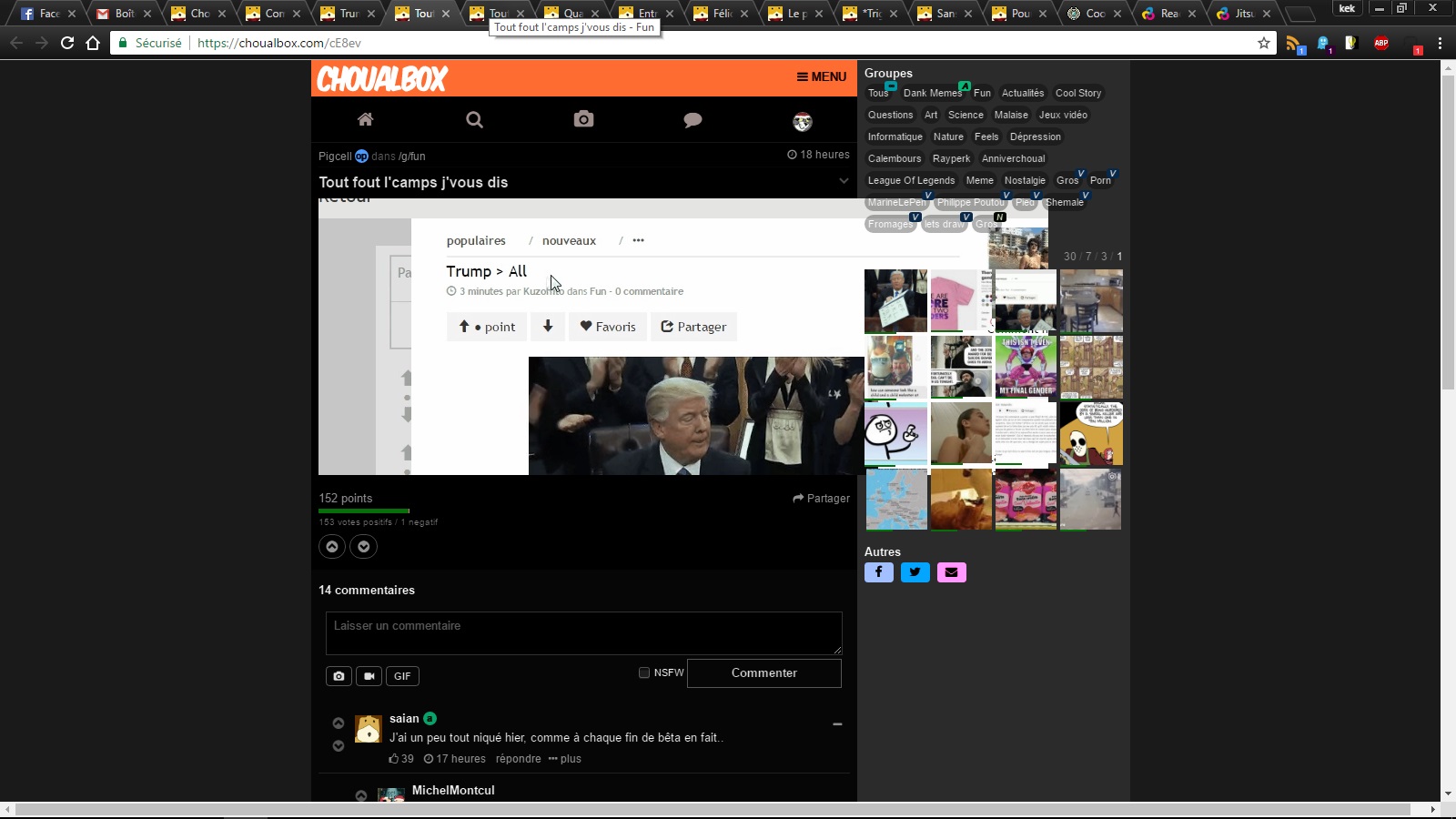1456x819 pixels.
Task: Reply to saian's comment via répondre
Action: [x=519, y=759]
